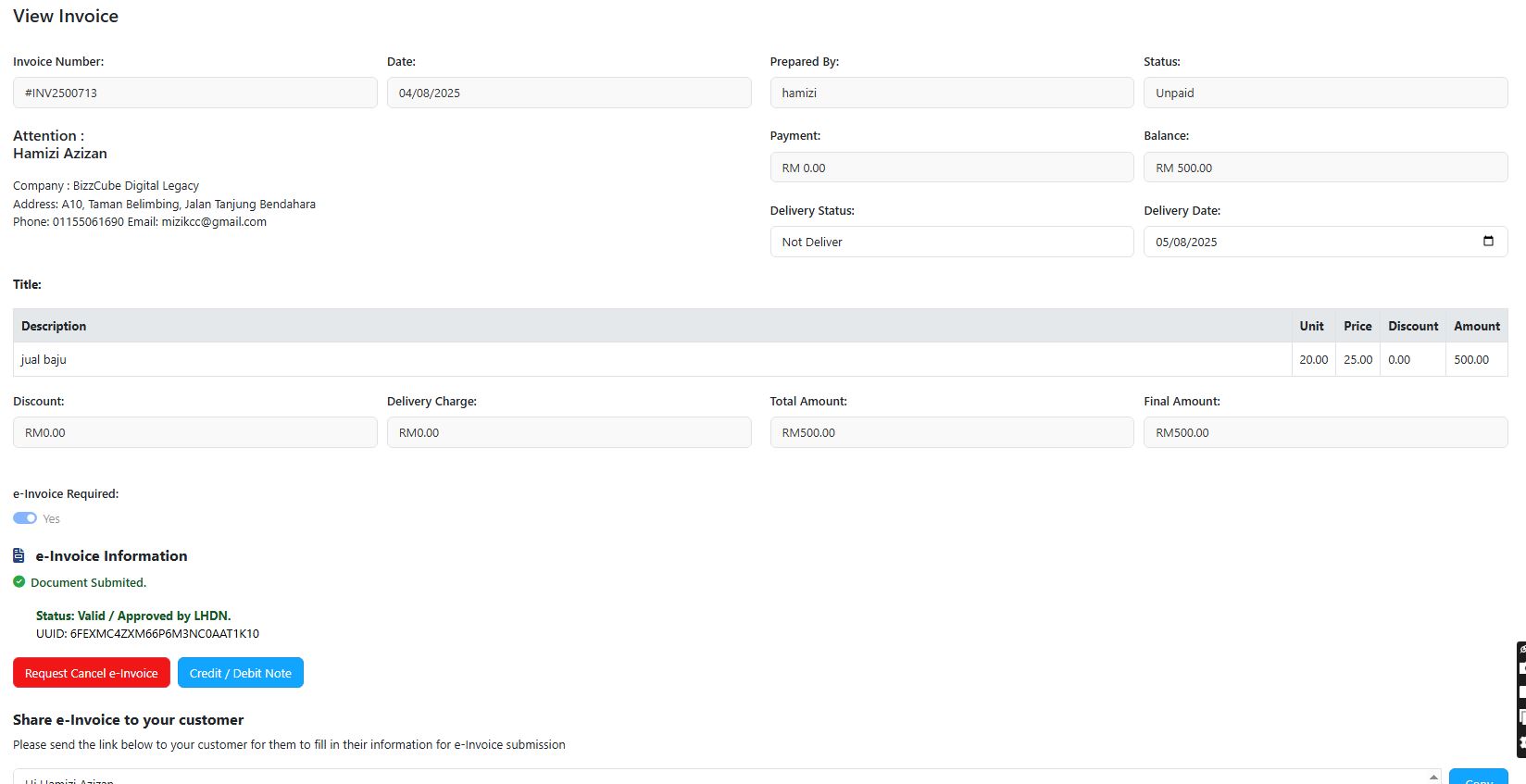Select the invoice Date field showing 04/08/2025
This screenshot has height=784, width=1526.
click(569, 93)
